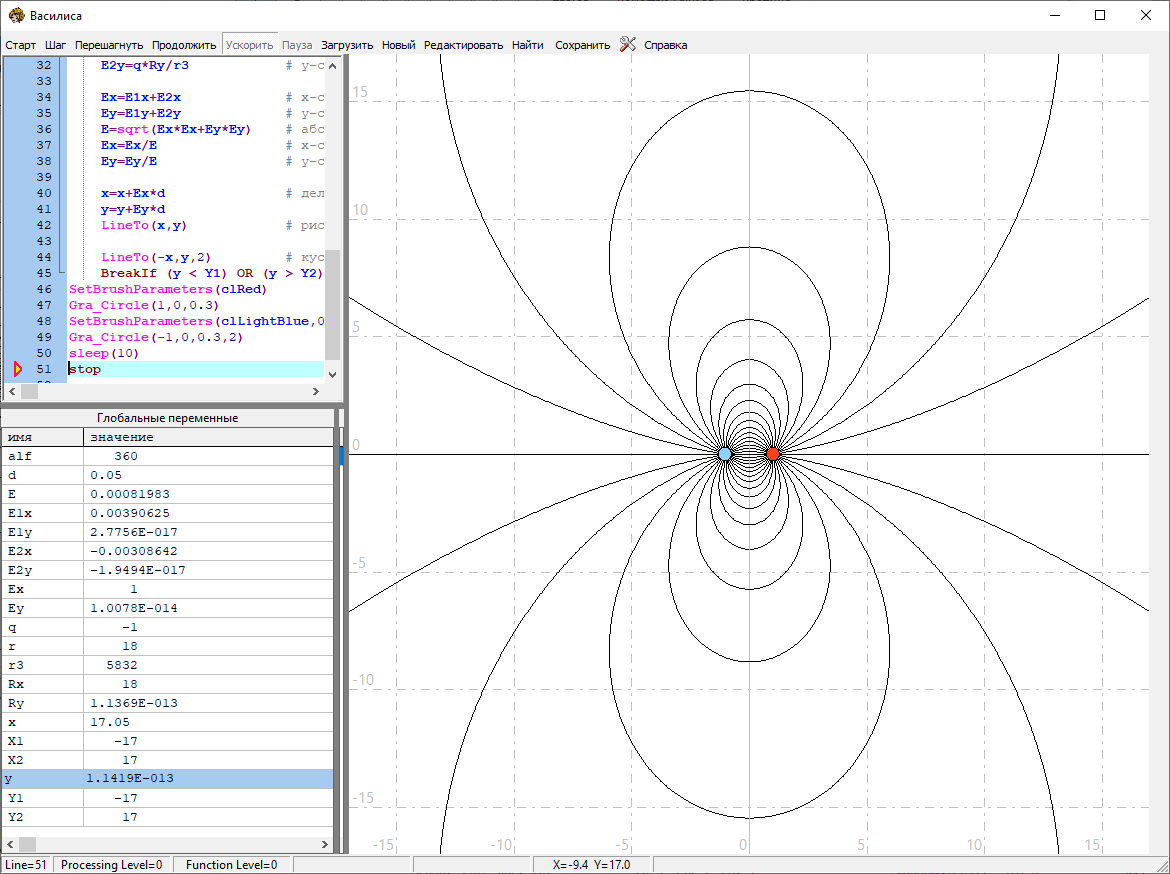Choose Перешагнуть to step over
The image size is (1170, 874).
[x=110, y=45]
